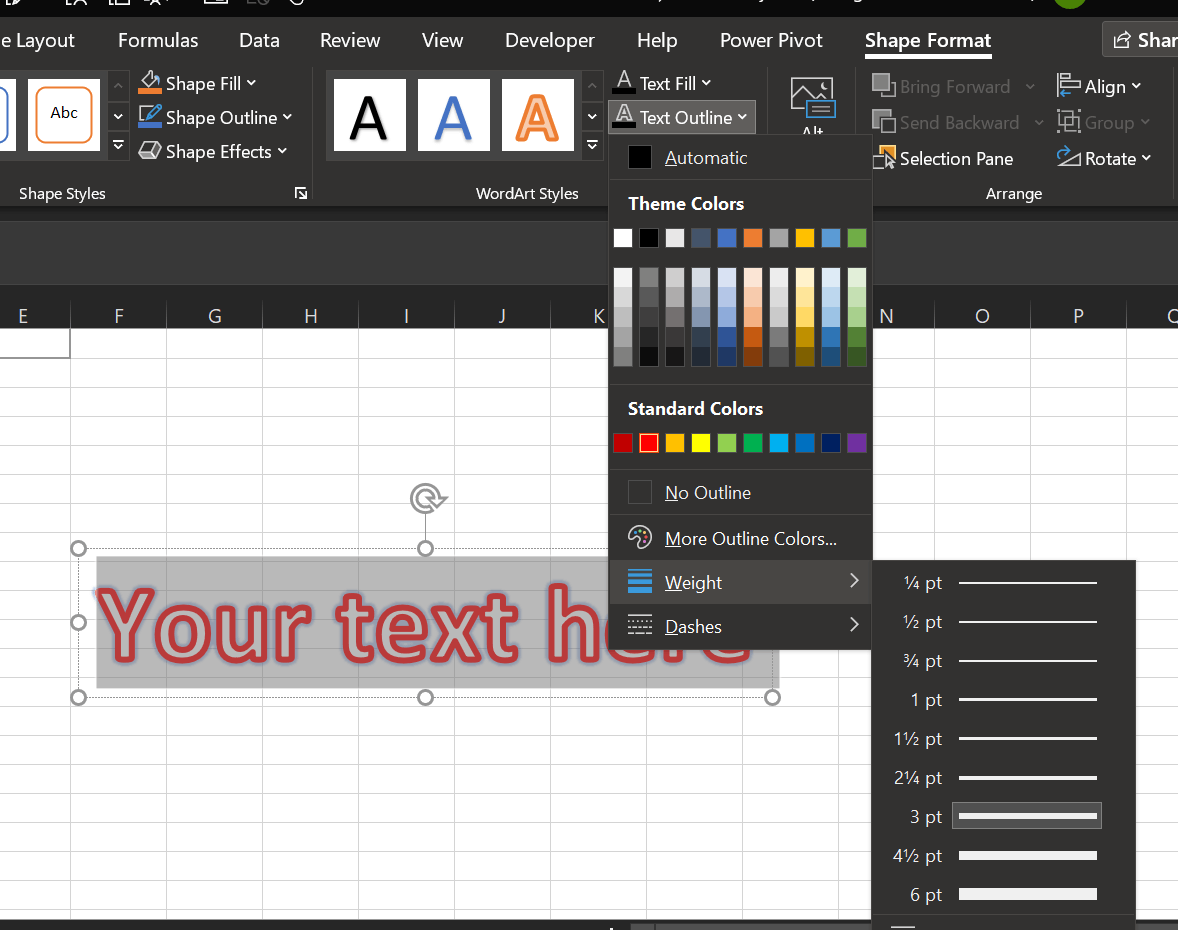The image size is (1178, 930).
Task: Click the rotation handle above the text box
Action: (428, 499)
